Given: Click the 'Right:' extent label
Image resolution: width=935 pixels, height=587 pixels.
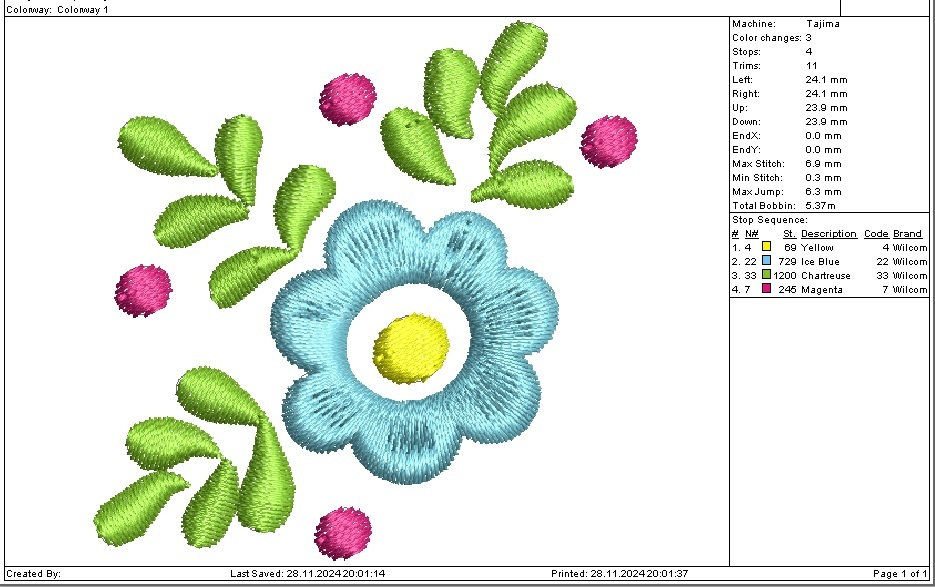Looking at the screenshot, I should pyautogui.click(x=745, y=94).
